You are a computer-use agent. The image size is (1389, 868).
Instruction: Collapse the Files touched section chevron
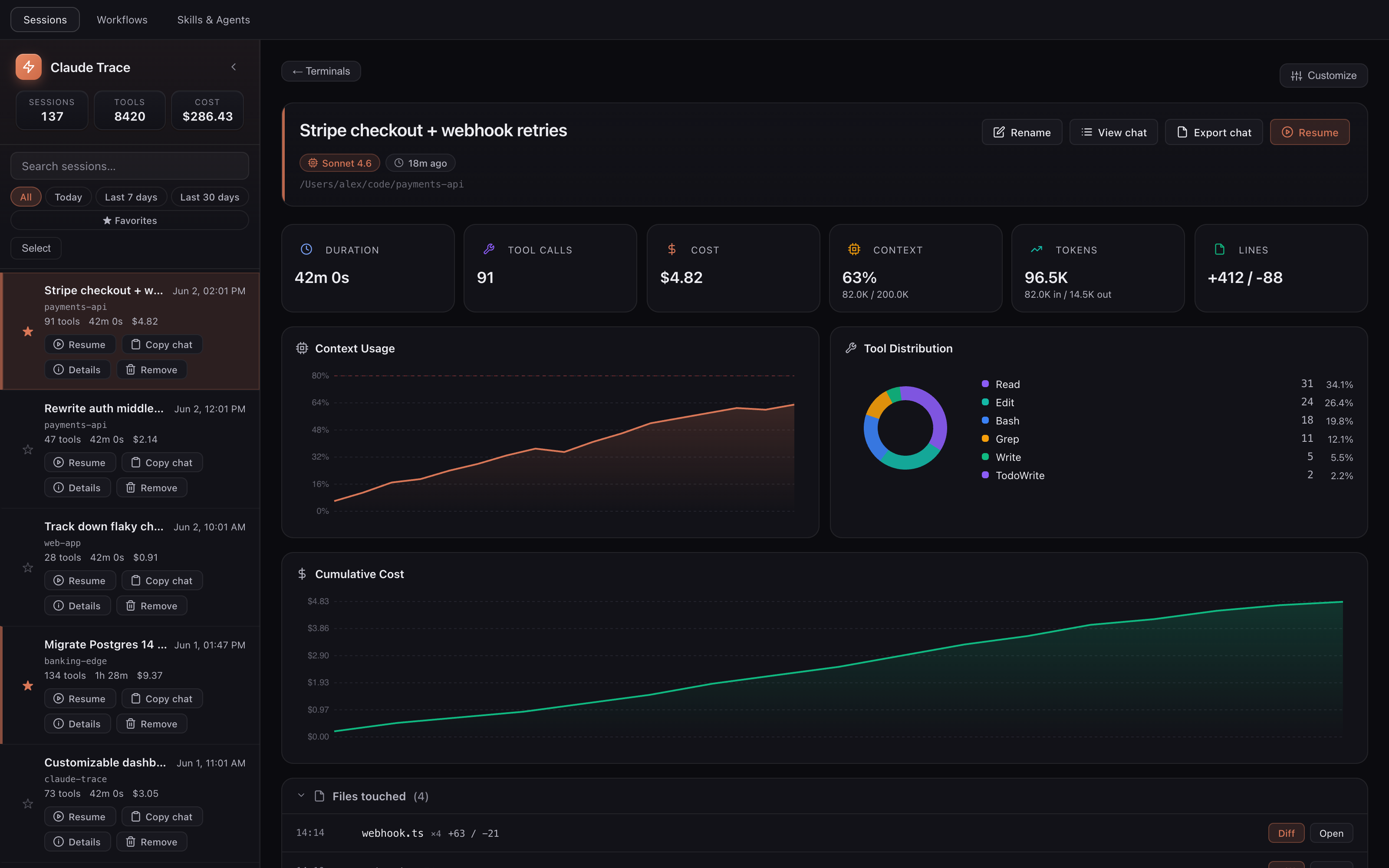[x=301, y=796]
